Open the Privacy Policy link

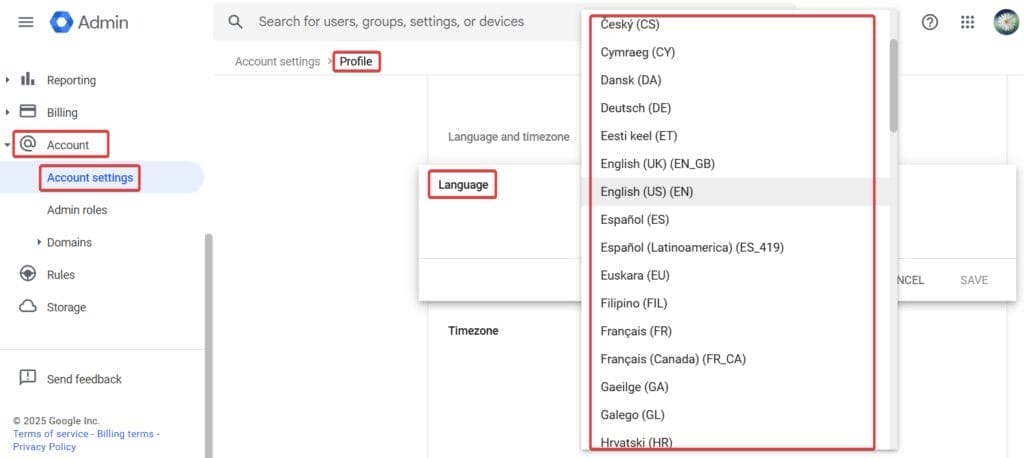pos(44,447)
